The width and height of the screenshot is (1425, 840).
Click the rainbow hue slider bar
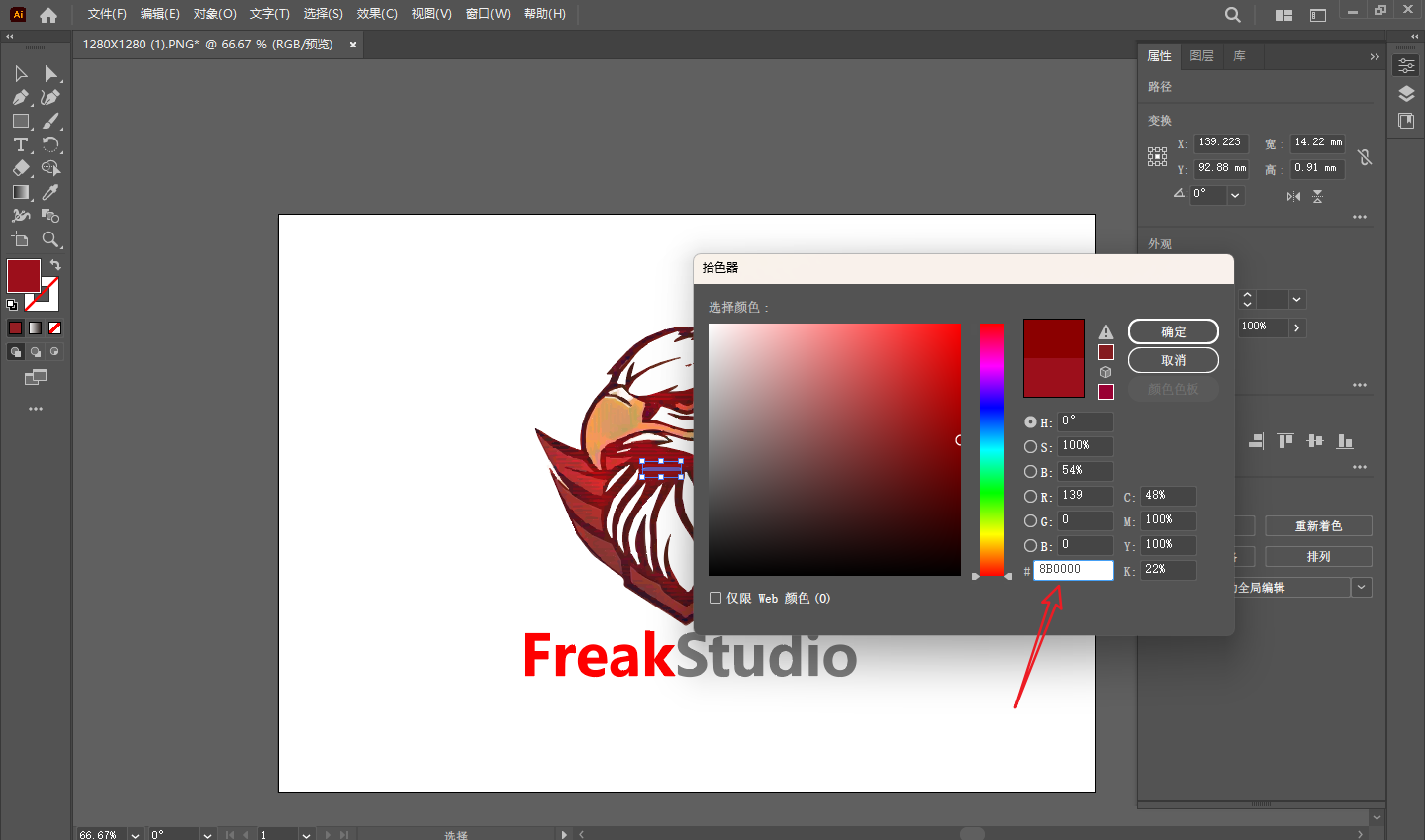pyautogui.click(x=992, y=449)
